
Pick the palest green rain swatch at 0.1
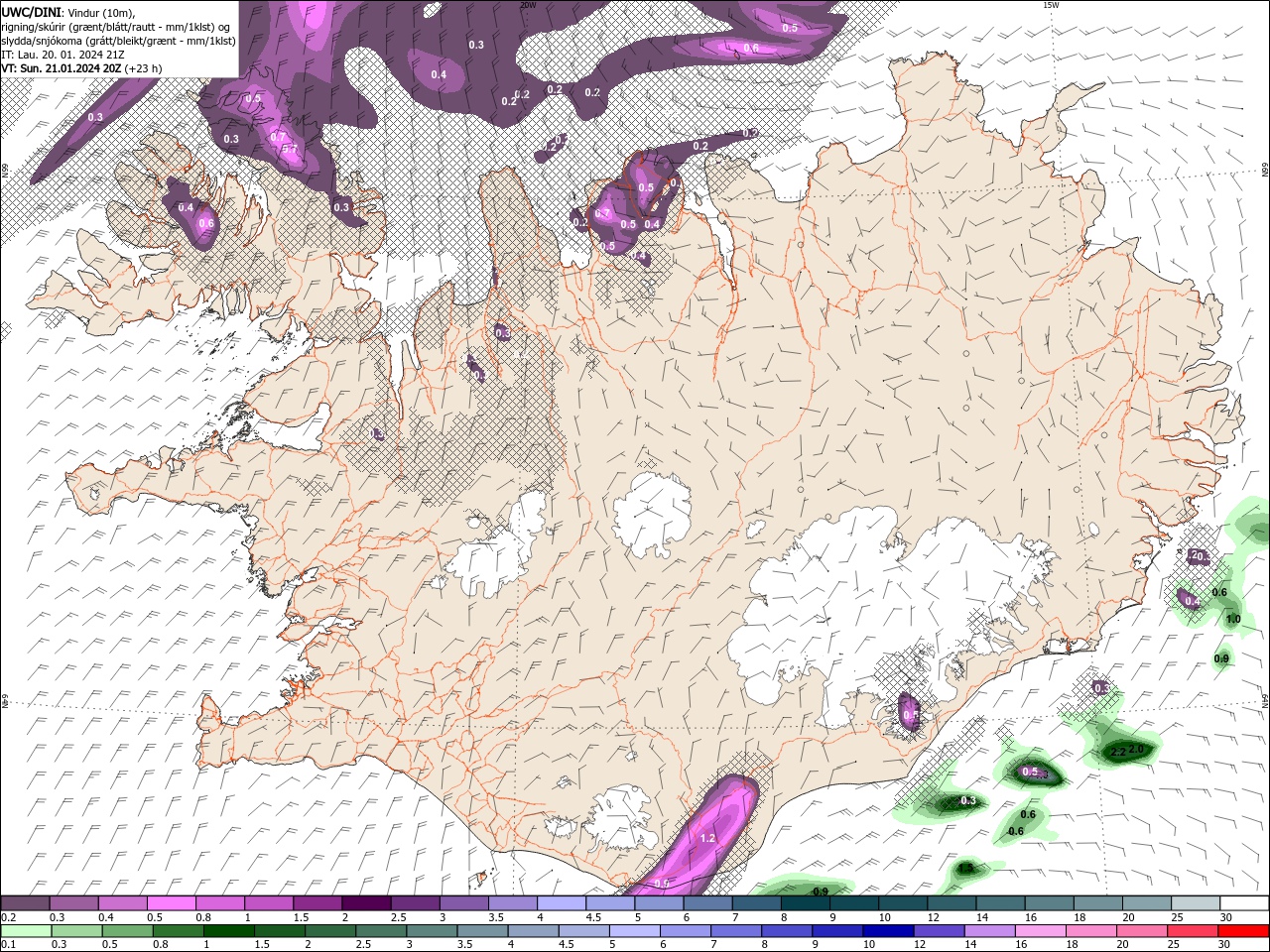(x=26, y=931)
